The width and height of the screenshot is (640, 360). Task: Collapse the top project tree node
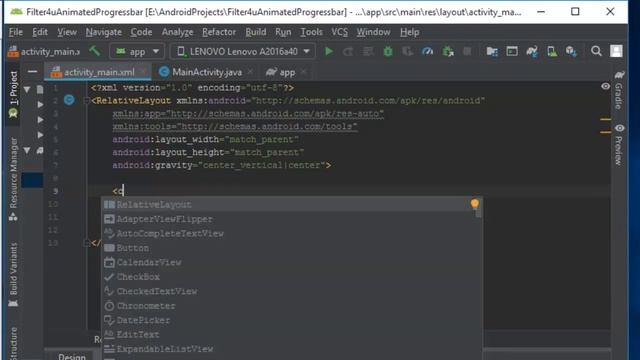pyautogui.click(x=27, y=89)
